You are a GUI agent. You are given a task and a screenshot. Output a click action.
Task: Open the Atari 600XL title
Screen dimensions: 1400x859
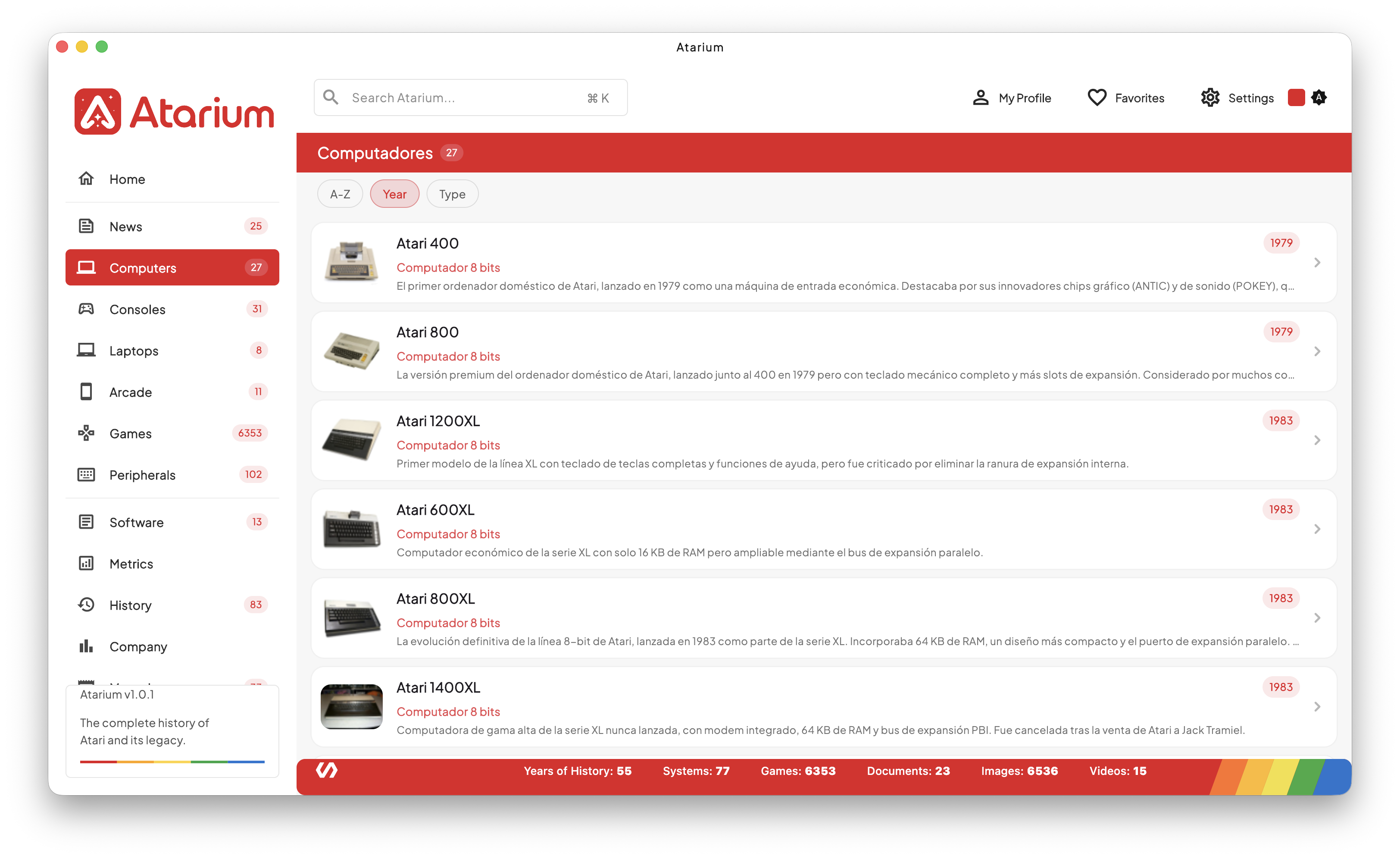coord(435,510)
